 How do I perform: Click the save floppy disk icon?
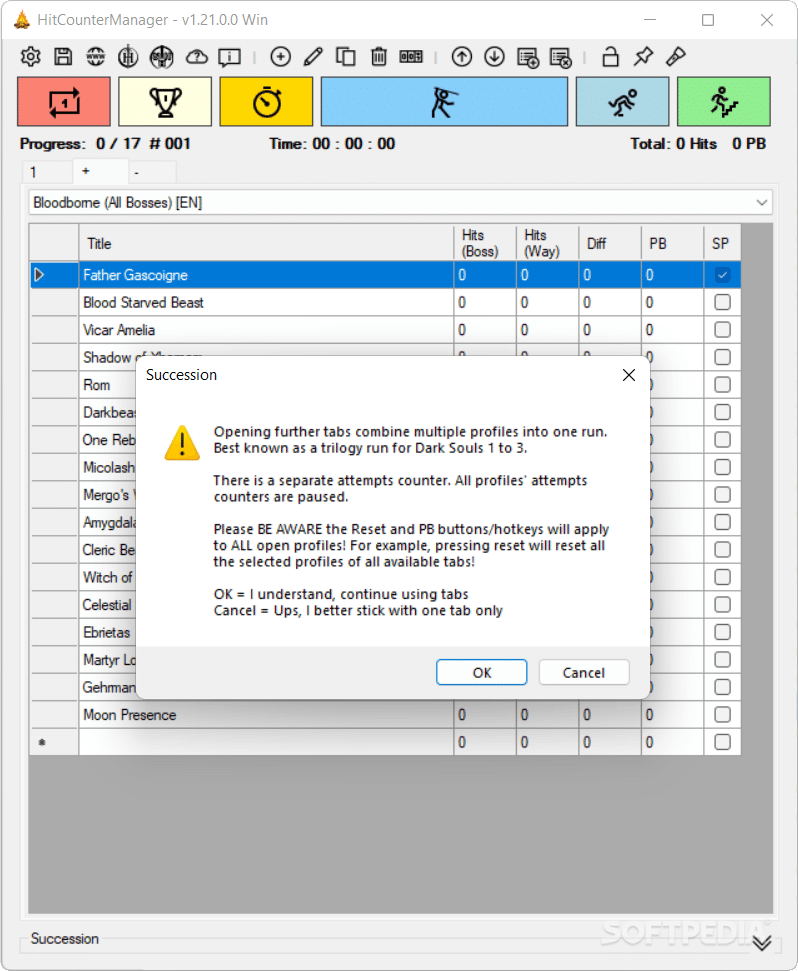pyautogui.click(x=63, y=57)
